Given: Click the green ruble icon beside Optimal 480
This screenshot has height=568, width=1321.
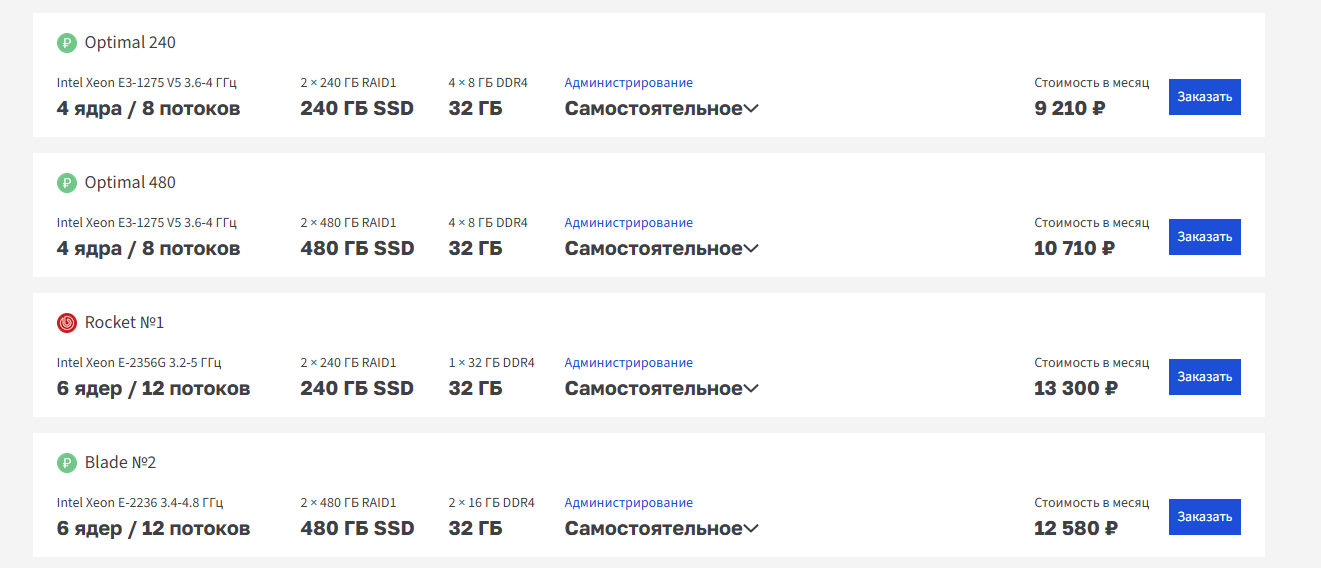Looking at the screenshot, I should pyautogui.click(x=67, y=183).
